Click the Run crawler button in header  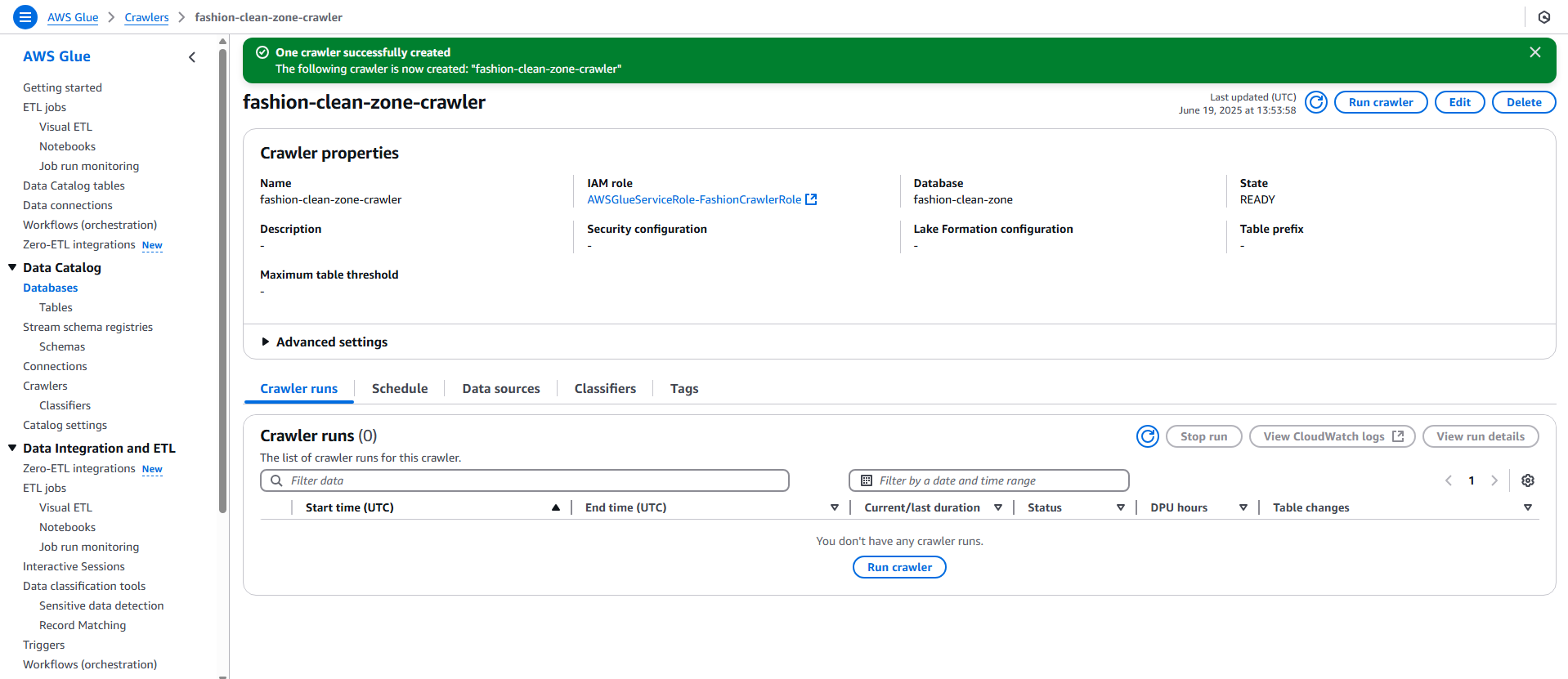[1381, 102]
